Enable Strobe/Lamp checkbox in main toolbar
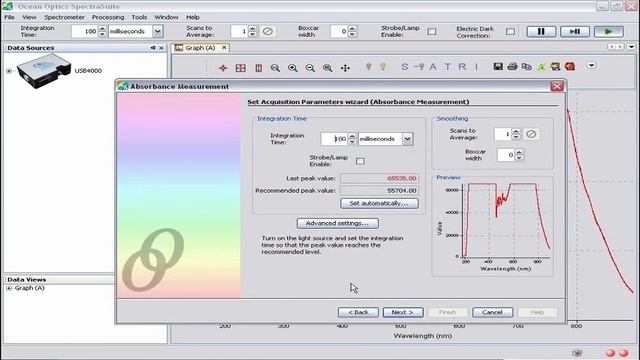The image size is (640, 360). coord(432,31)
